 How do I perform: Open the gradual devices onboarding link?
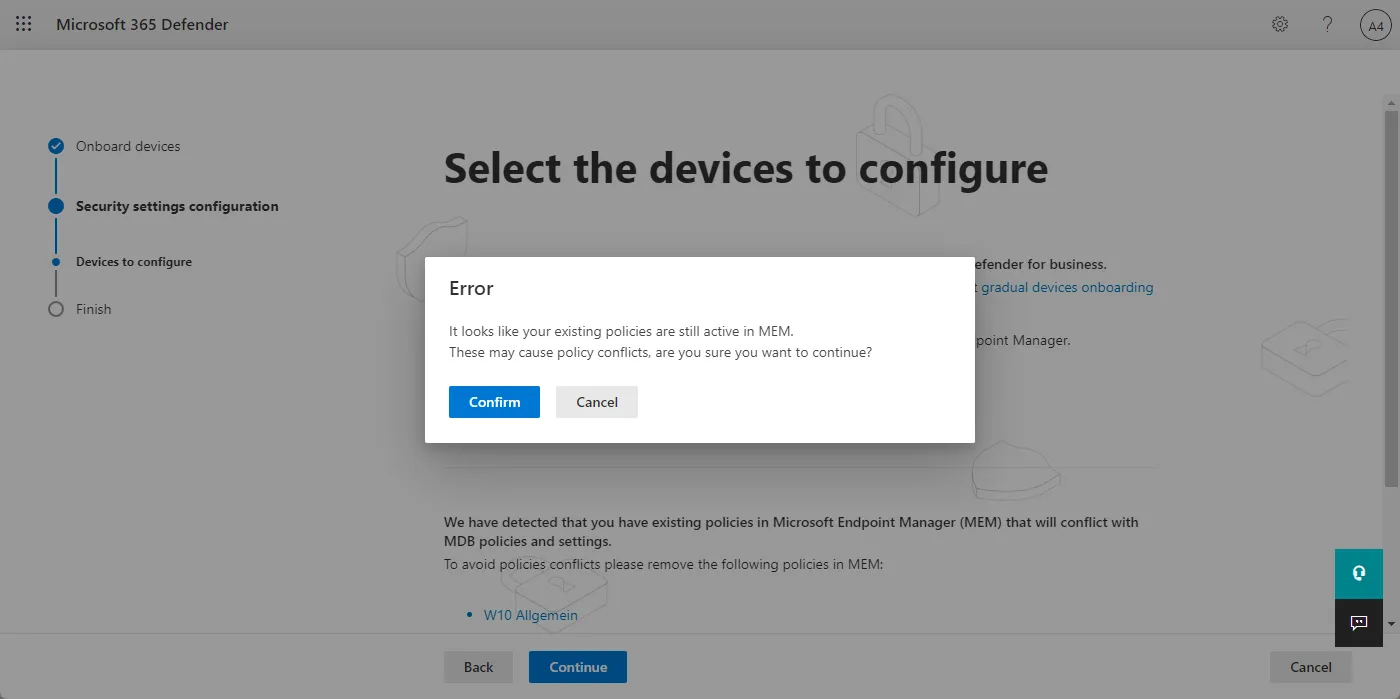1067,287
